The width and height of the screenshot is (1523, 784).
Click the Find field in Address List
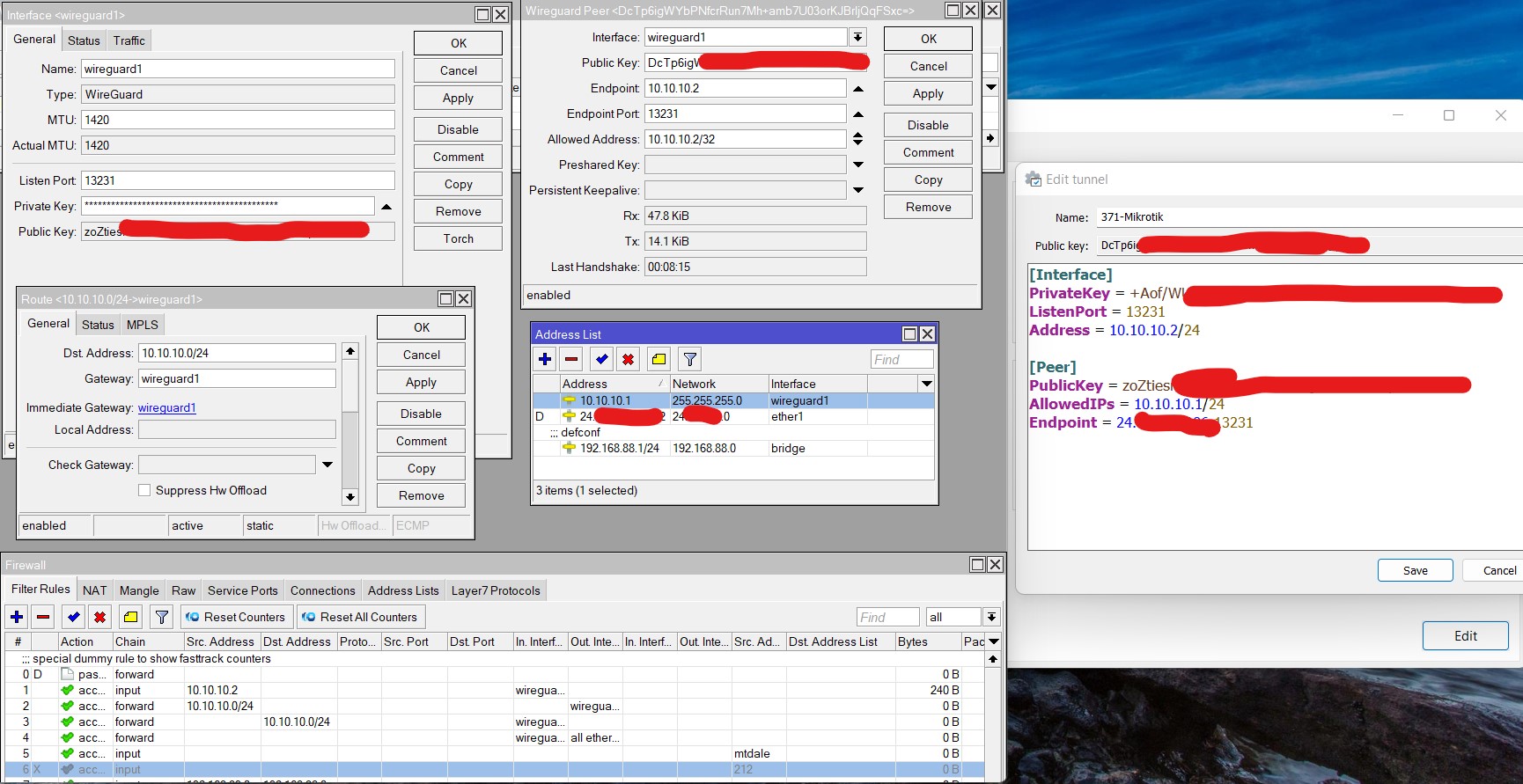point(902,359)
